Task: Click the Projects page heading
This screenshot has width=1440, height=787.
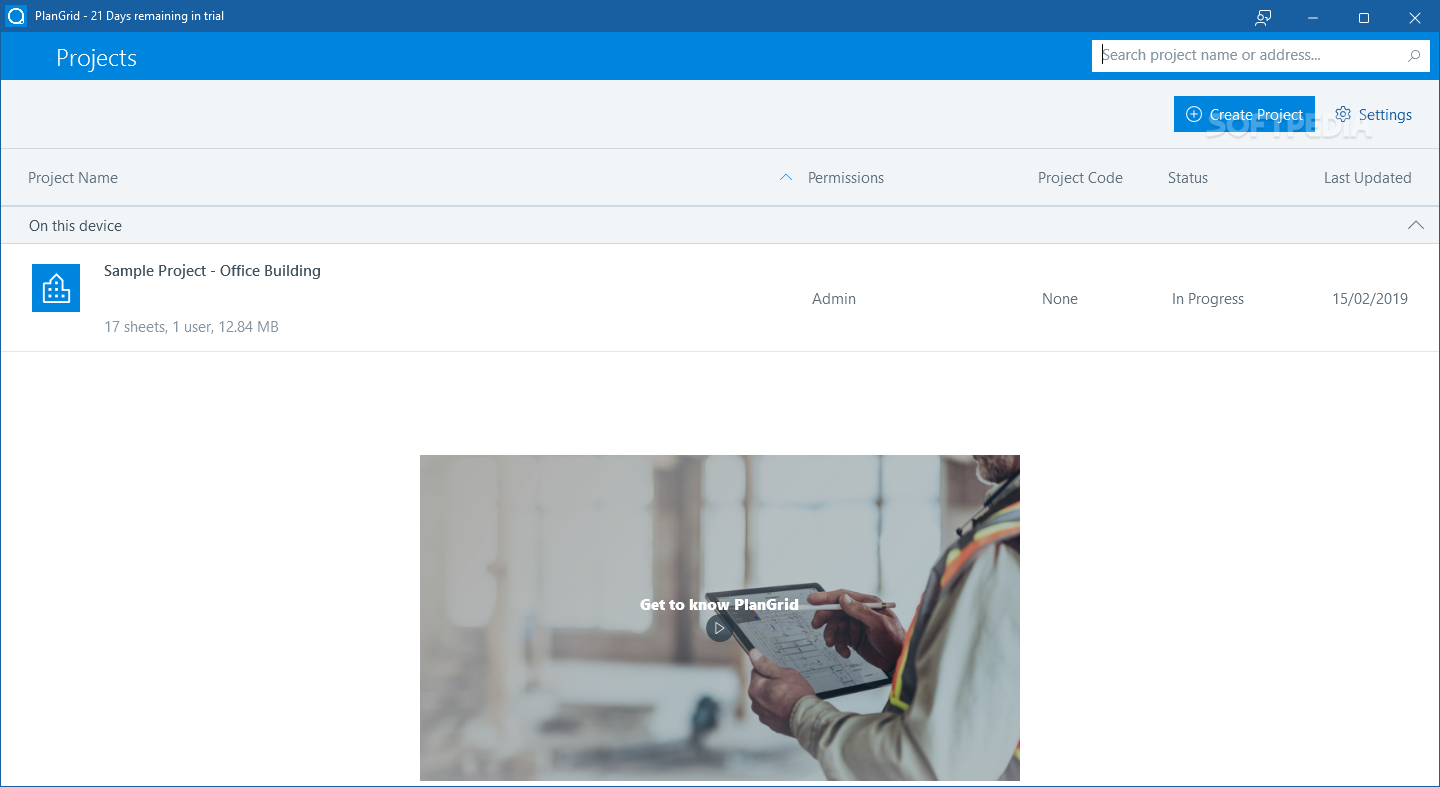Action: [96, 58]
